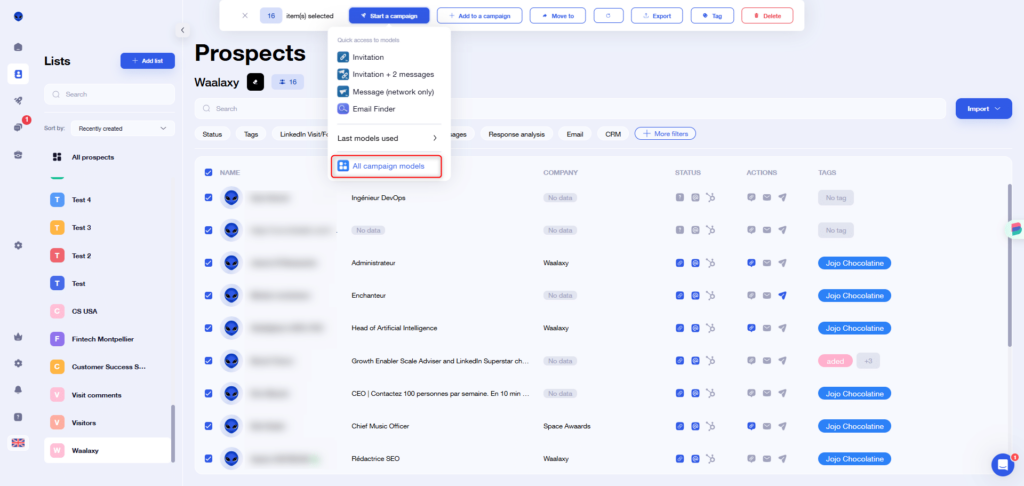The height and width of the screenshot is (486, 1024).
Task: Click the red Delete button
Action: (x=767, y=16)
